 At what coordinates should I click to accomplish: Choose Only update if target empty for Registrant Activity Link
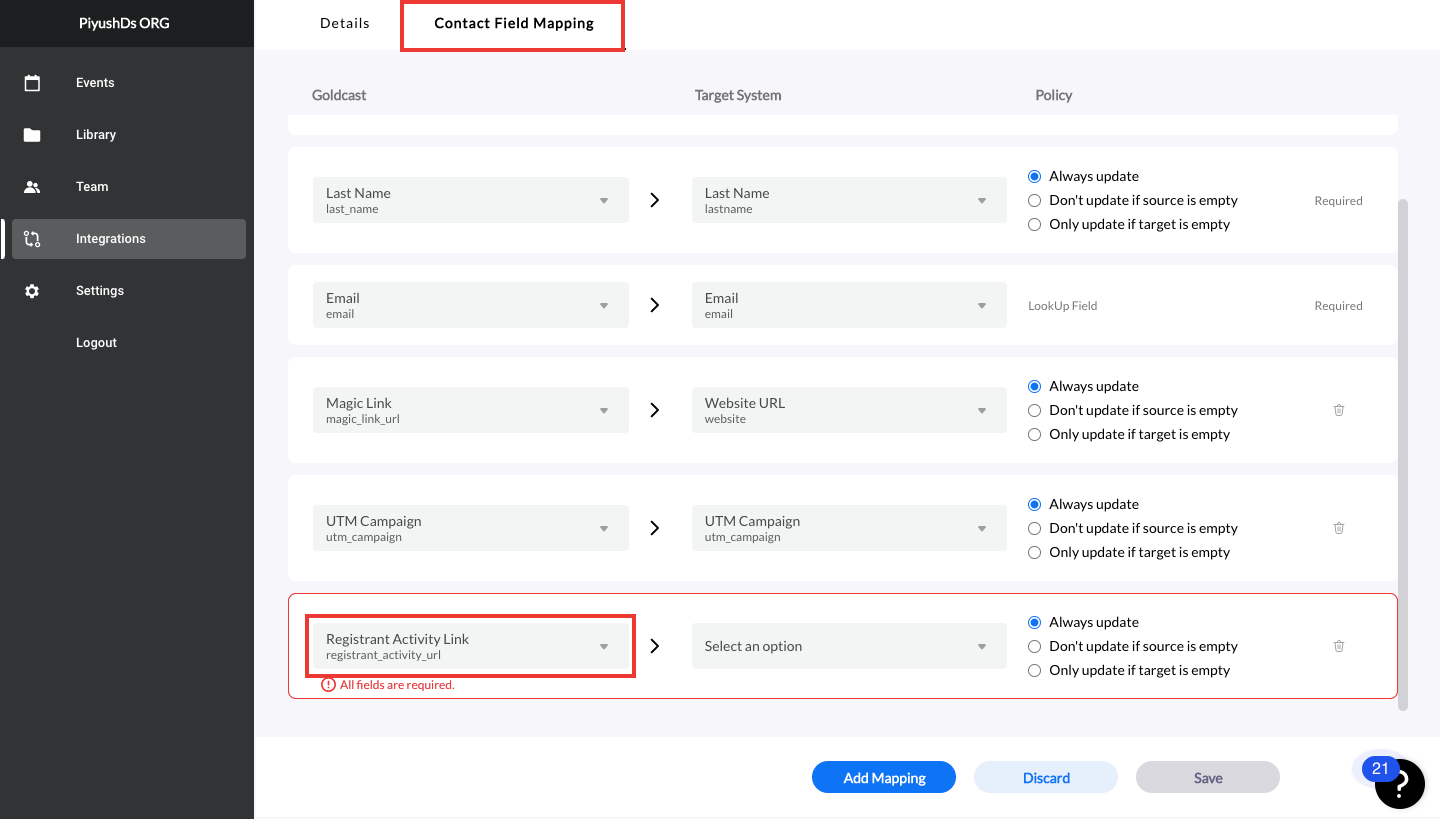(x=1035, y=670)
